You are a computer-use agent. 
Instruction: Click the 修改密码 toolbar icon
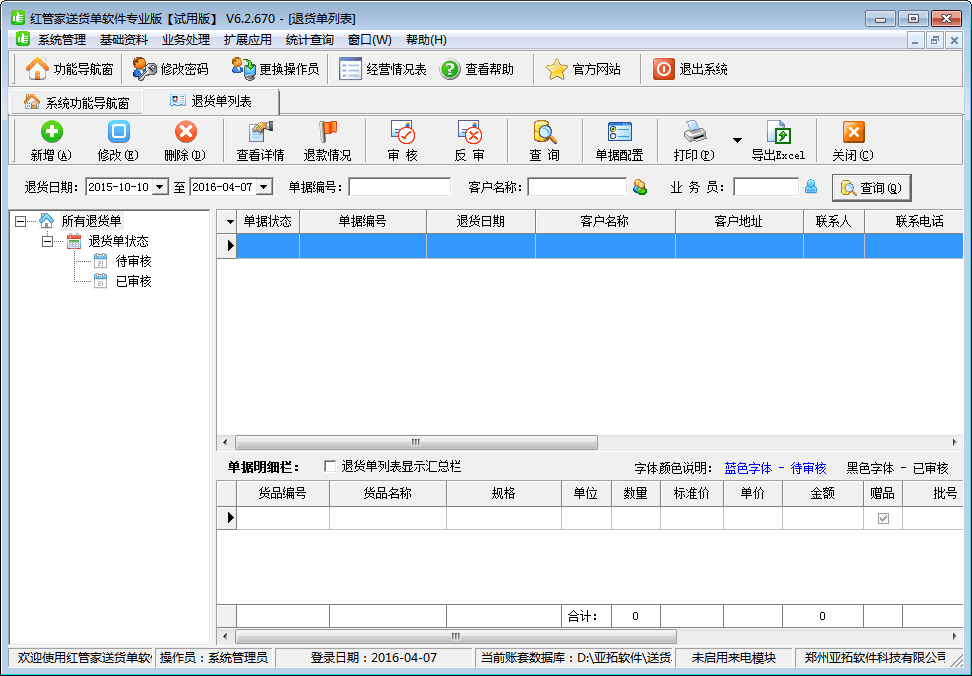point(144,69)
